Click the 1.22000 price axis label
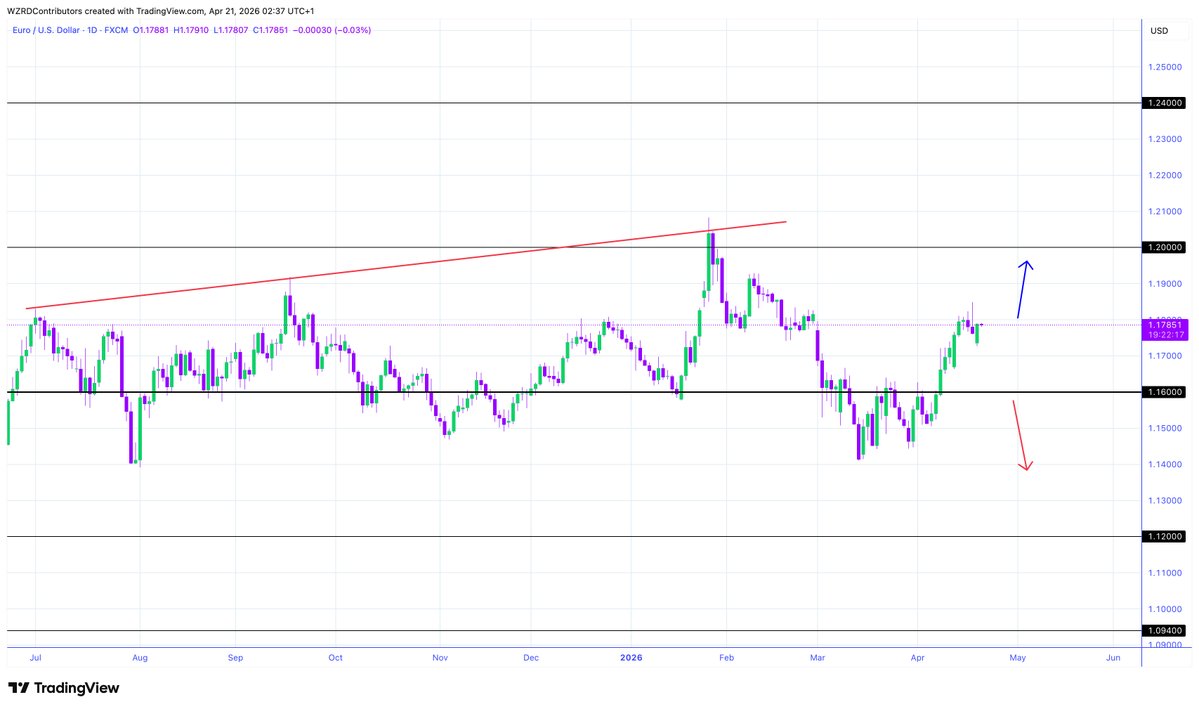 (1165, 175)
